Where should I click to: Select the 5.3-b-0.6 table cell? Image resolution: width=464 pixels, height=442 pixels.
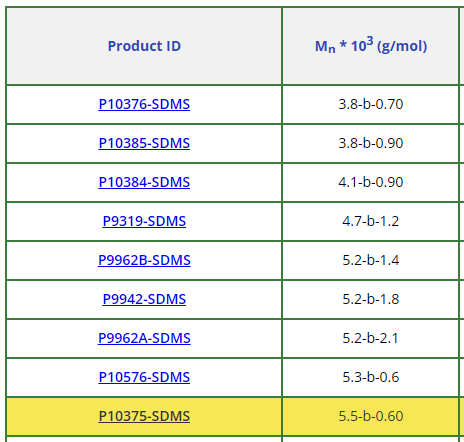coord(371,377)
